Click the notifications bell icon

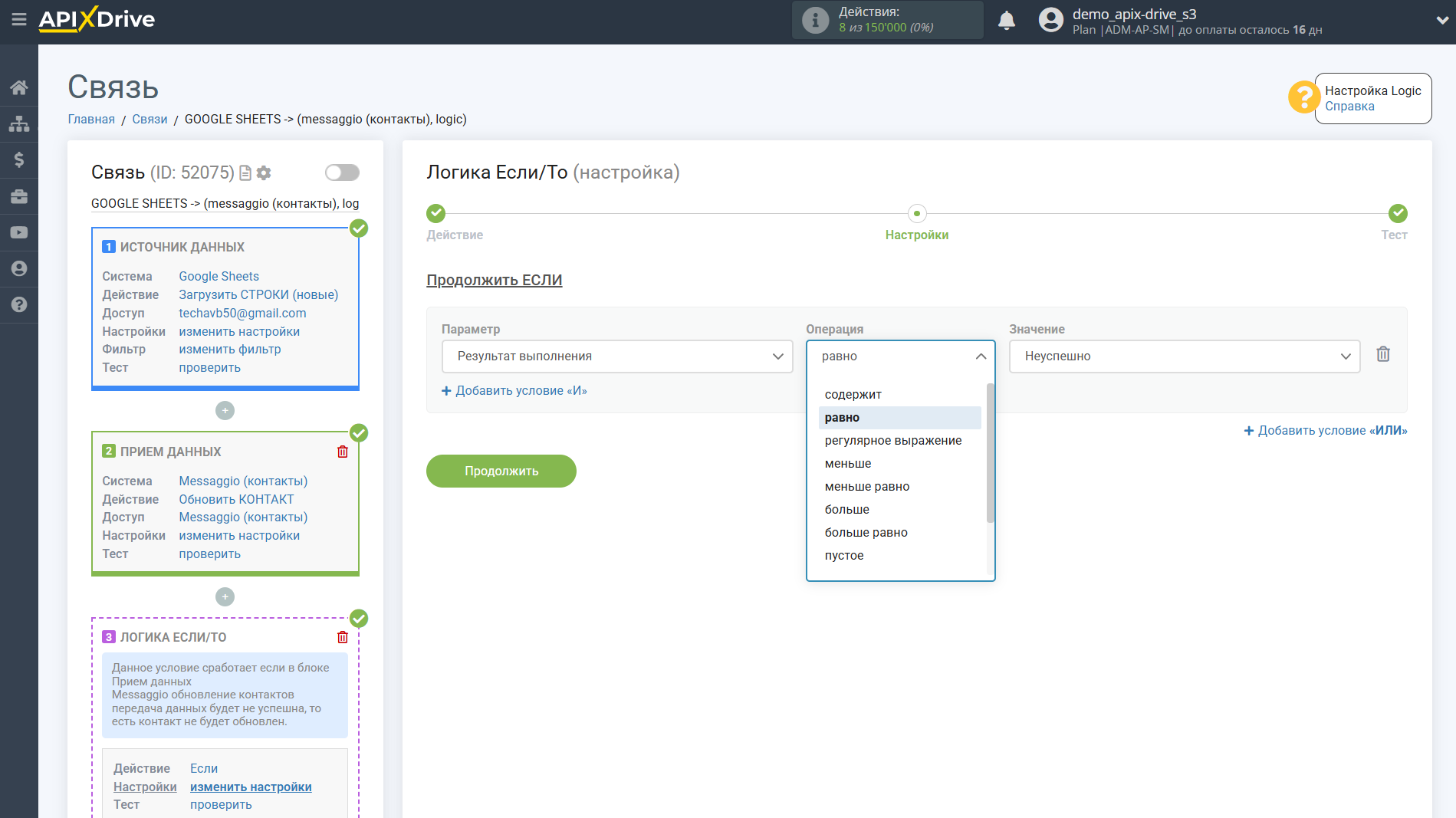(1006, 21)
